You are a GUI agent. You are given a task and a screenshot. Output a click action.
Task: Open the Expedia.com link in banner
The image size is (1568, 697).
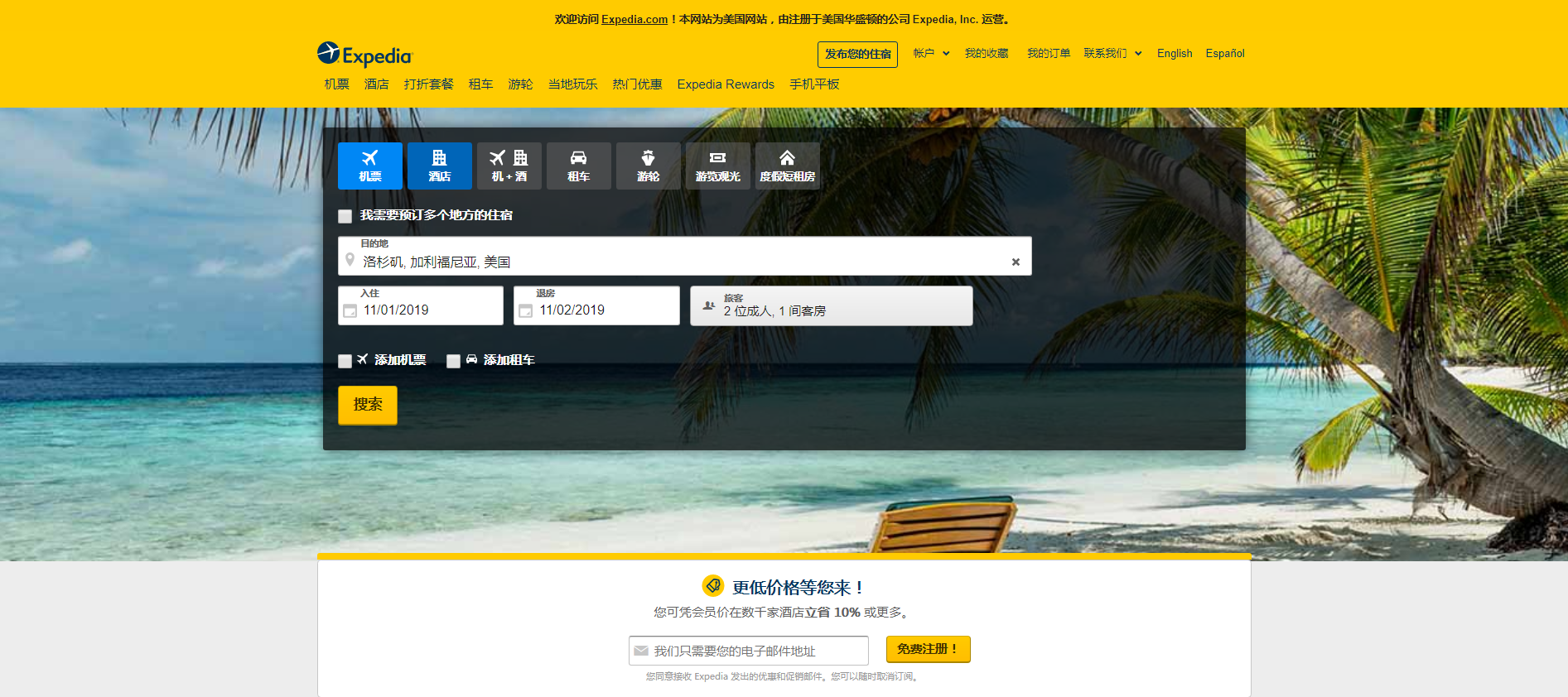[634, 19]
